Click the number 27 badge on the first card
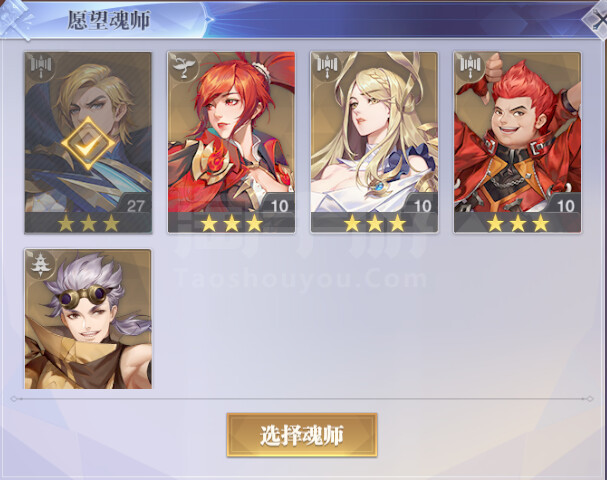 pyautogui.click(x=135, y=205)
